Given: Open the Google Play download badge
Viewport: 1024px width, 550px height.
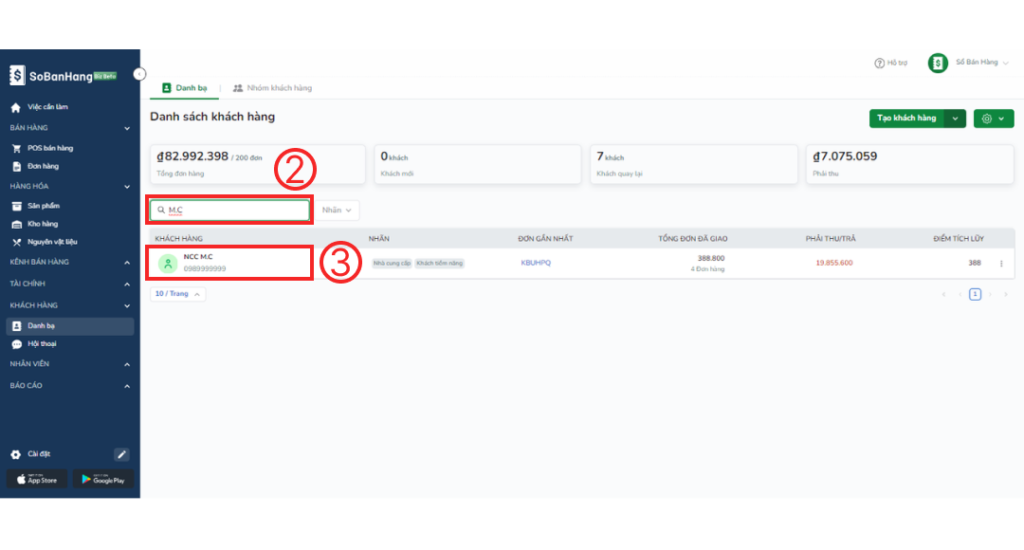Looking at the screenshot, I should (x=103, y=479).
